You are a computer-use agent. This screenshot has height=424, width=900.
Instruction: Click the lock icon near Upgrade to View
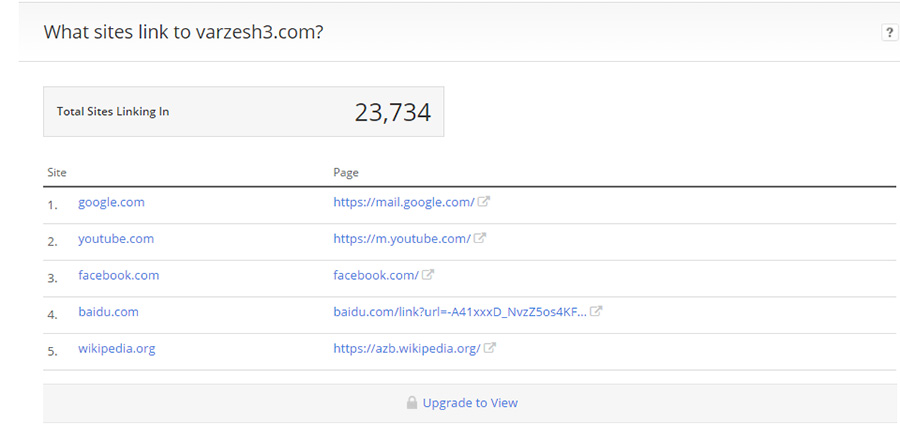(412, 403)
